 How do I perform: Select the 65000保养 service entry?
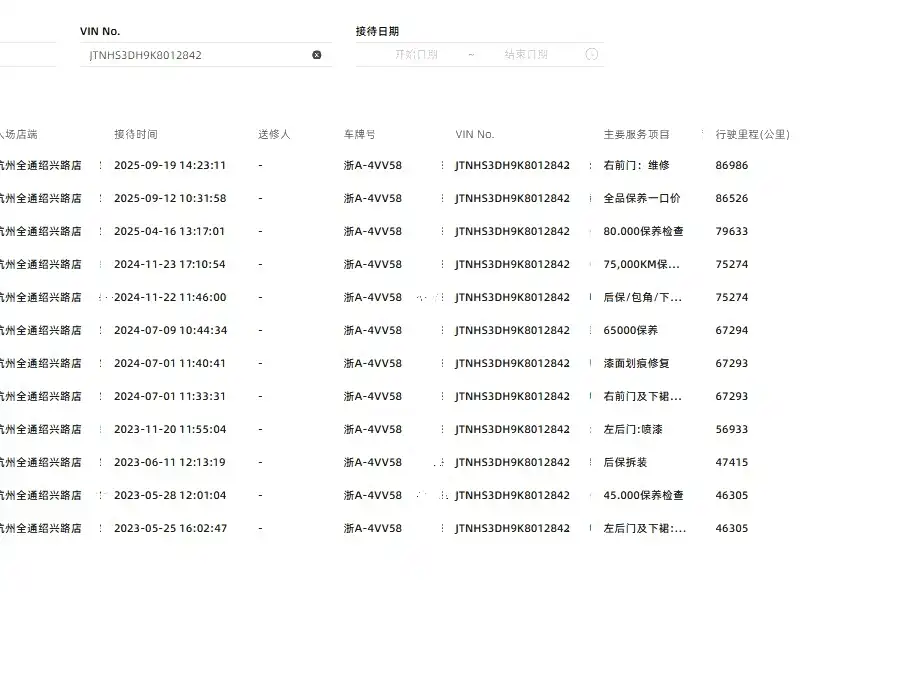[630, 330]
